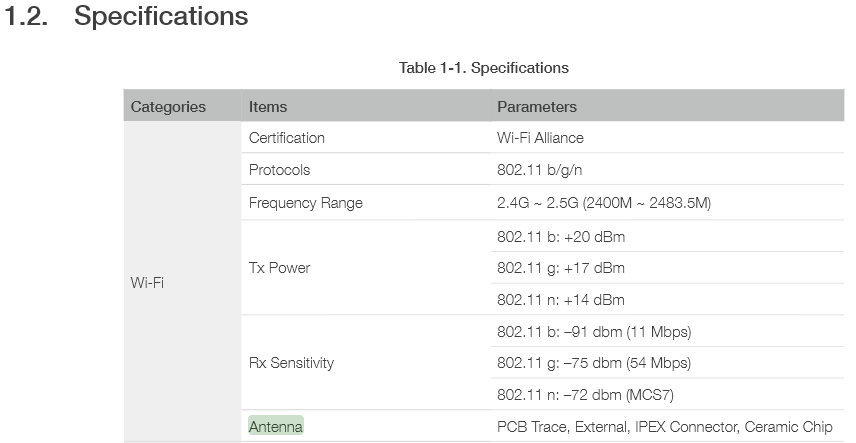
Task: Click the "802.11 b: +20 dBm" entry
Action: (x=561, y=237)
